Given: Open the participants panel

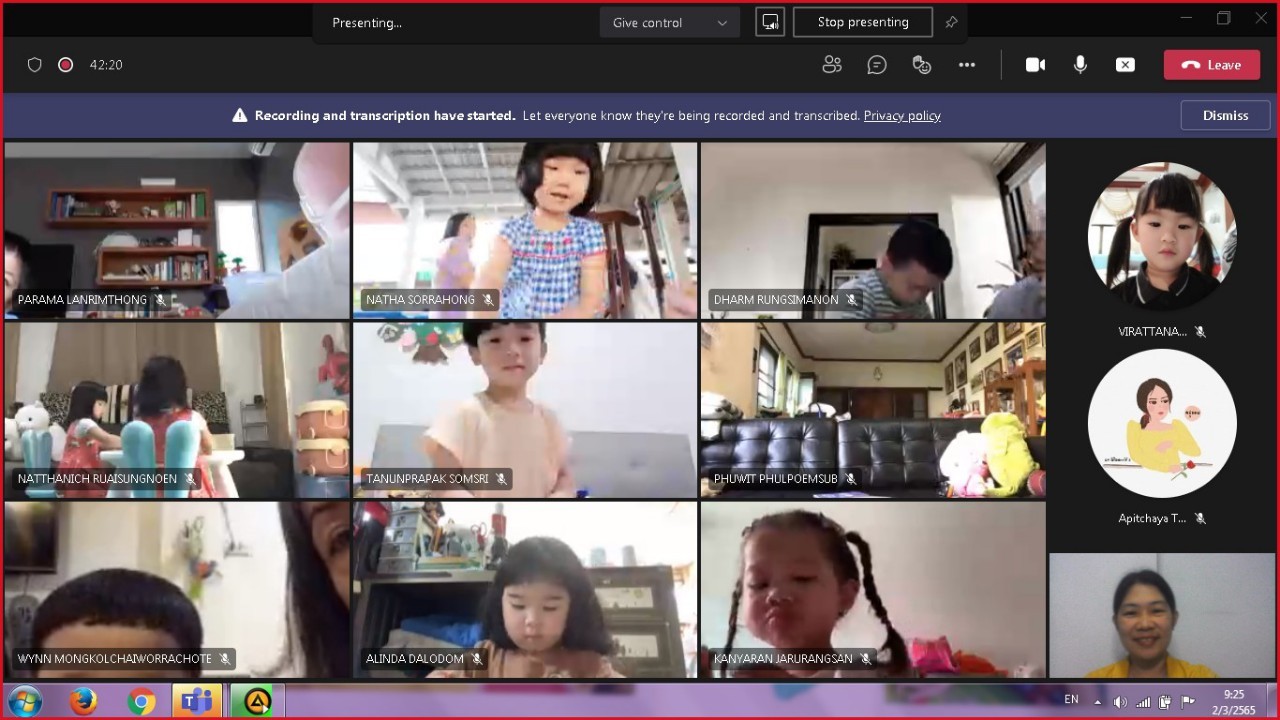Looking at the screenshot, I should click(x=831, y=65).
